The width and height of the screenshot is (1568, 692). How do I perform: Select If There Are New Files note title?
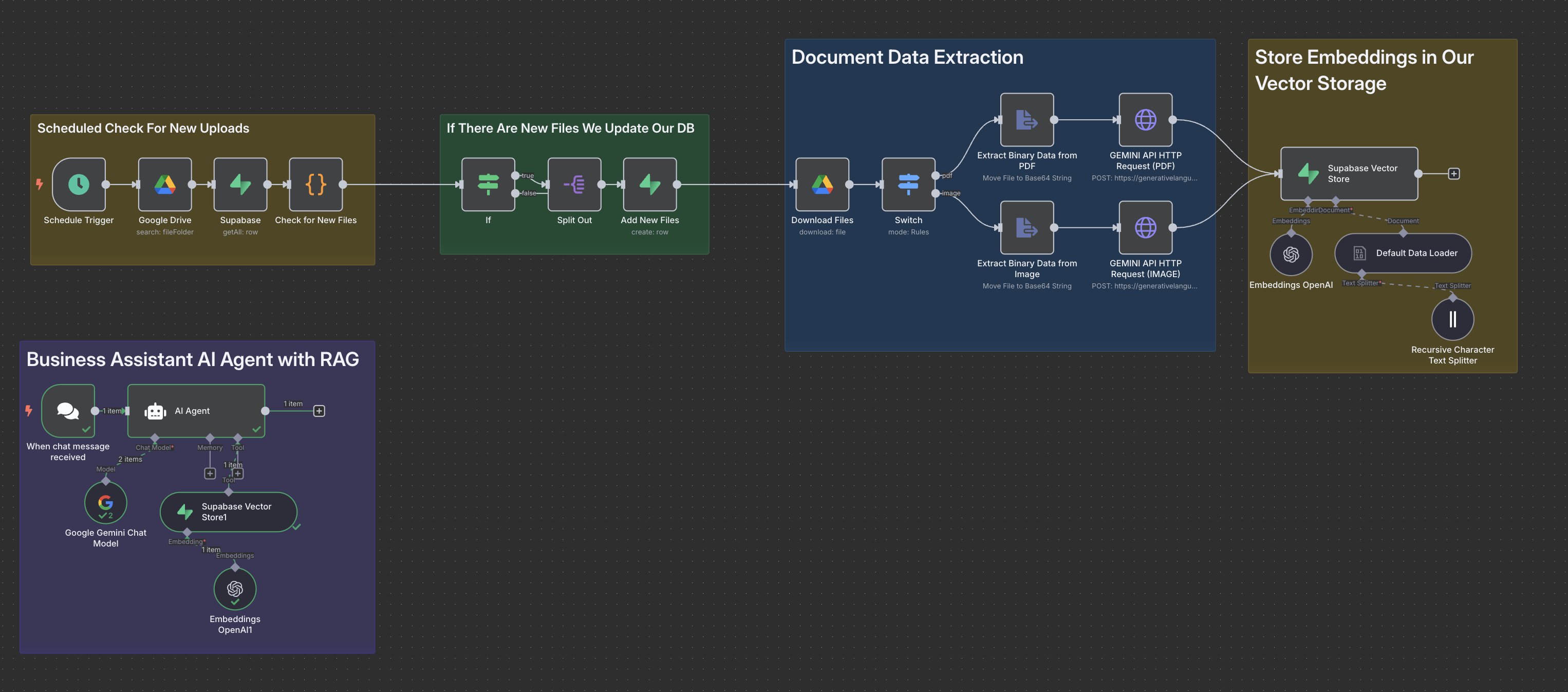click(570, 129)
